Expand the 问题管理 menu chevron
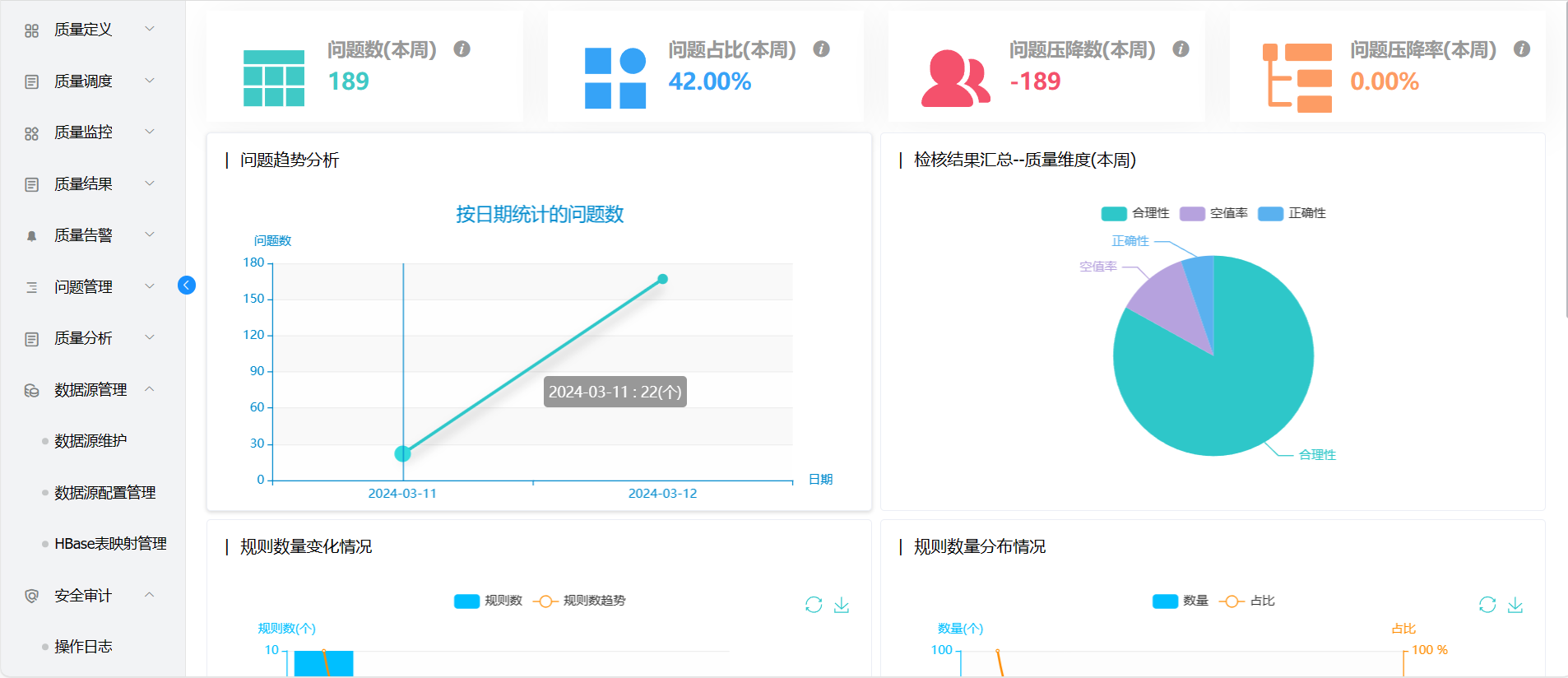The image size is (1568, 678). coord(150,286)
